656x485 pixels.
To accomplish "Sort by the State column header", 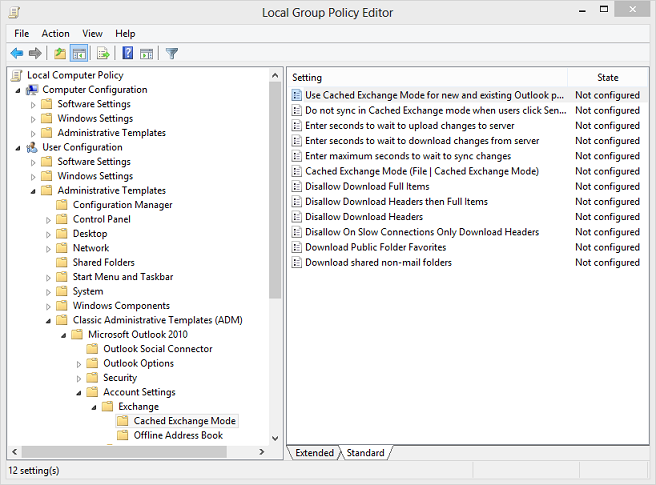I will tap(607, 77).
